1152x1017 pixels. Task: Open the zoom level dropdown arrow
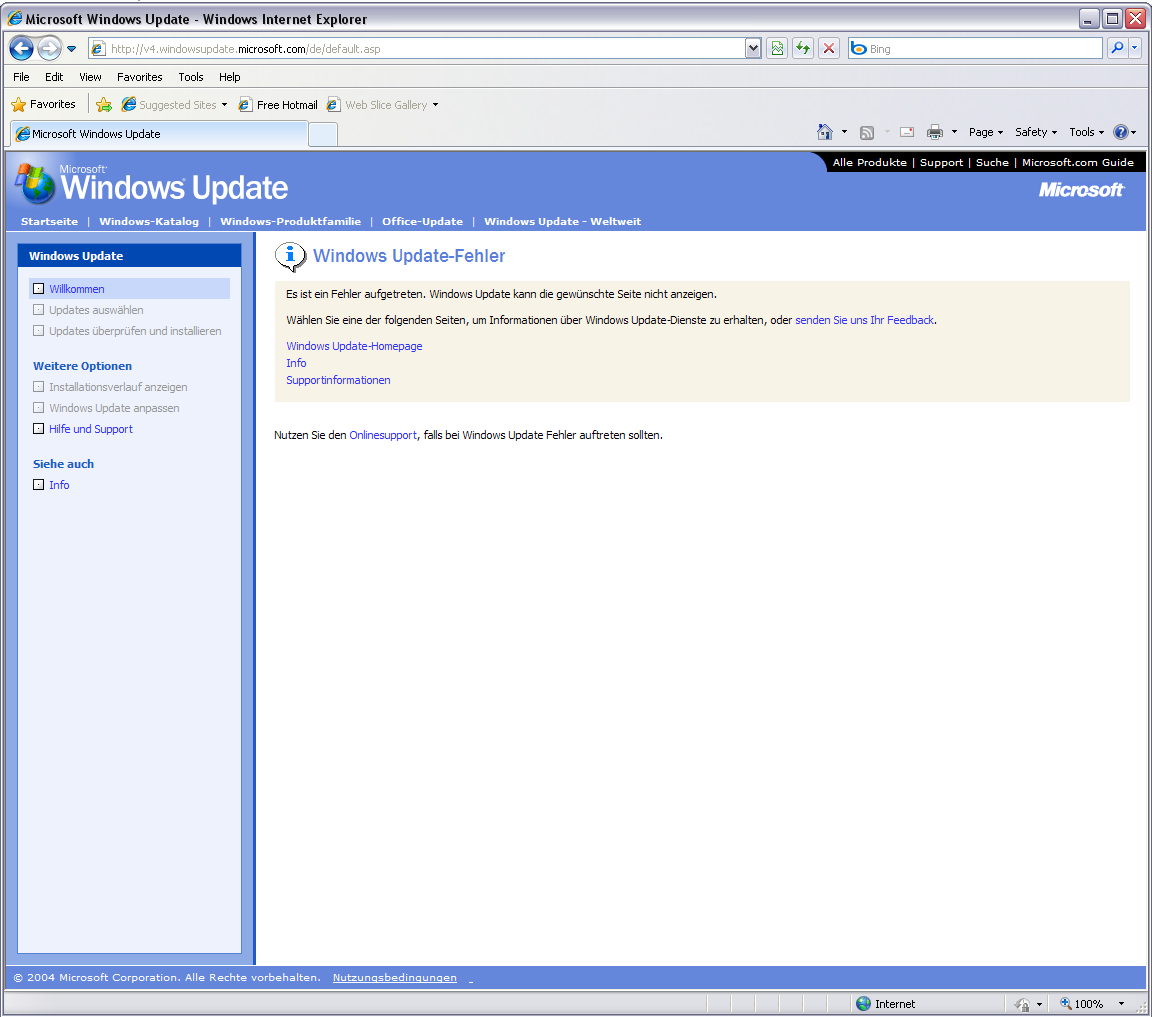coord(1121,1004)
